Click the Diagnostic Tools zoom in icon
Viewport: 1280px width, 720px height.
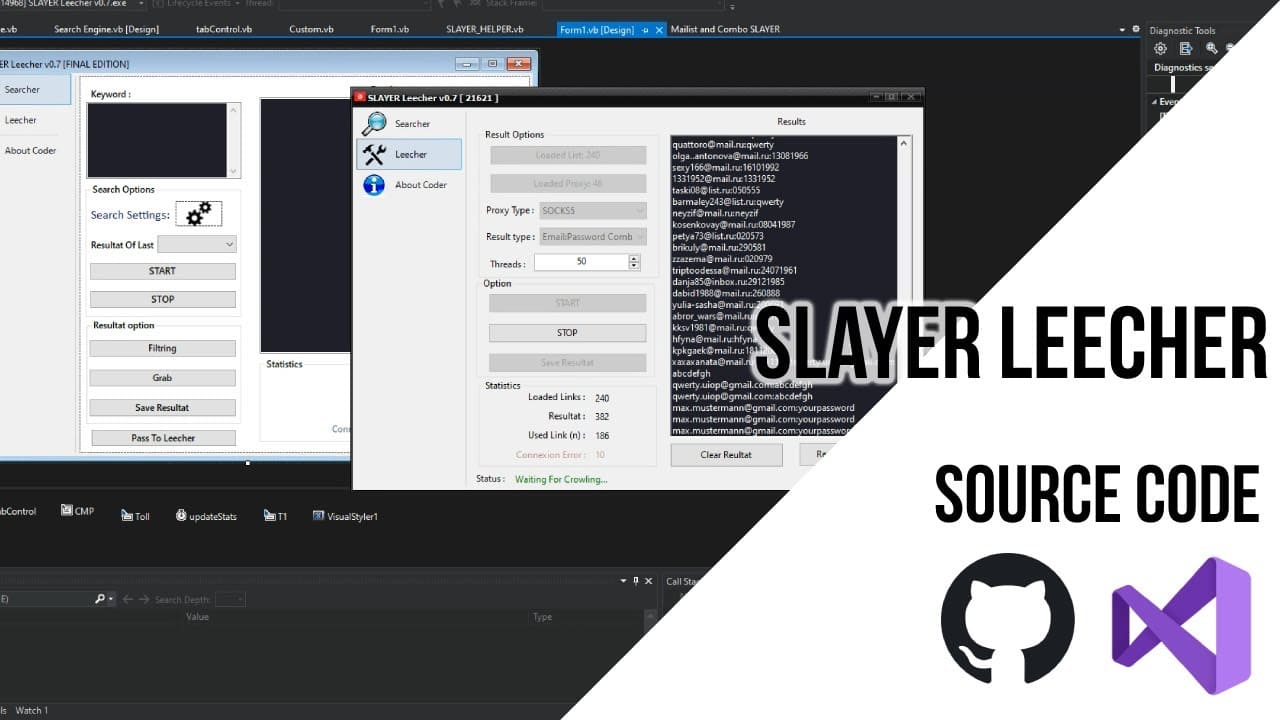pos(1211,48)
